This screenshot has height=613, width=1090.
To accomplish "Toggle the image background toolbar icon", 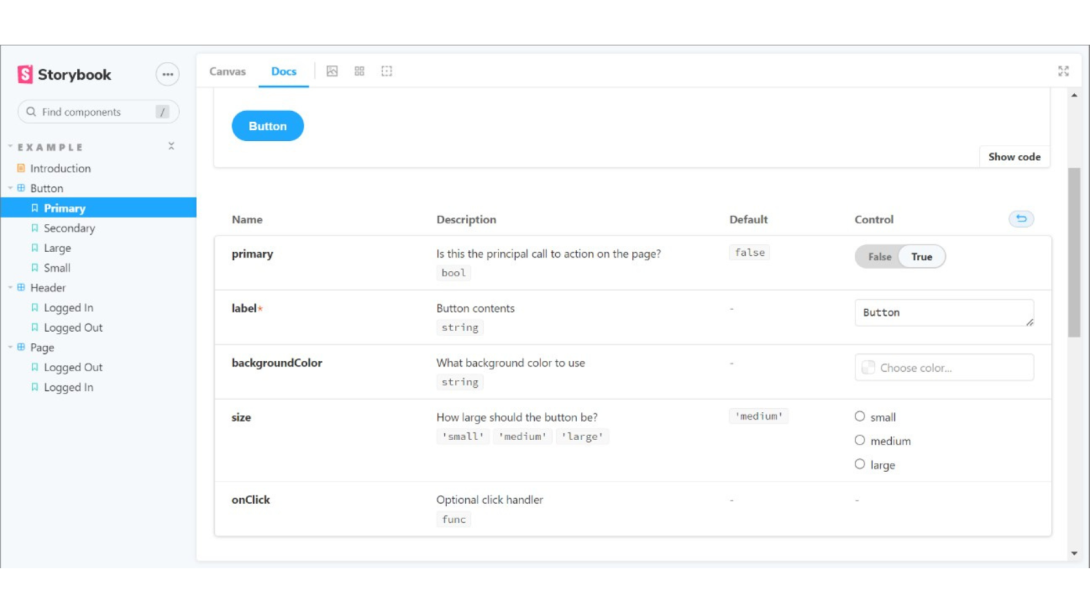I will [x=332, y=71].
